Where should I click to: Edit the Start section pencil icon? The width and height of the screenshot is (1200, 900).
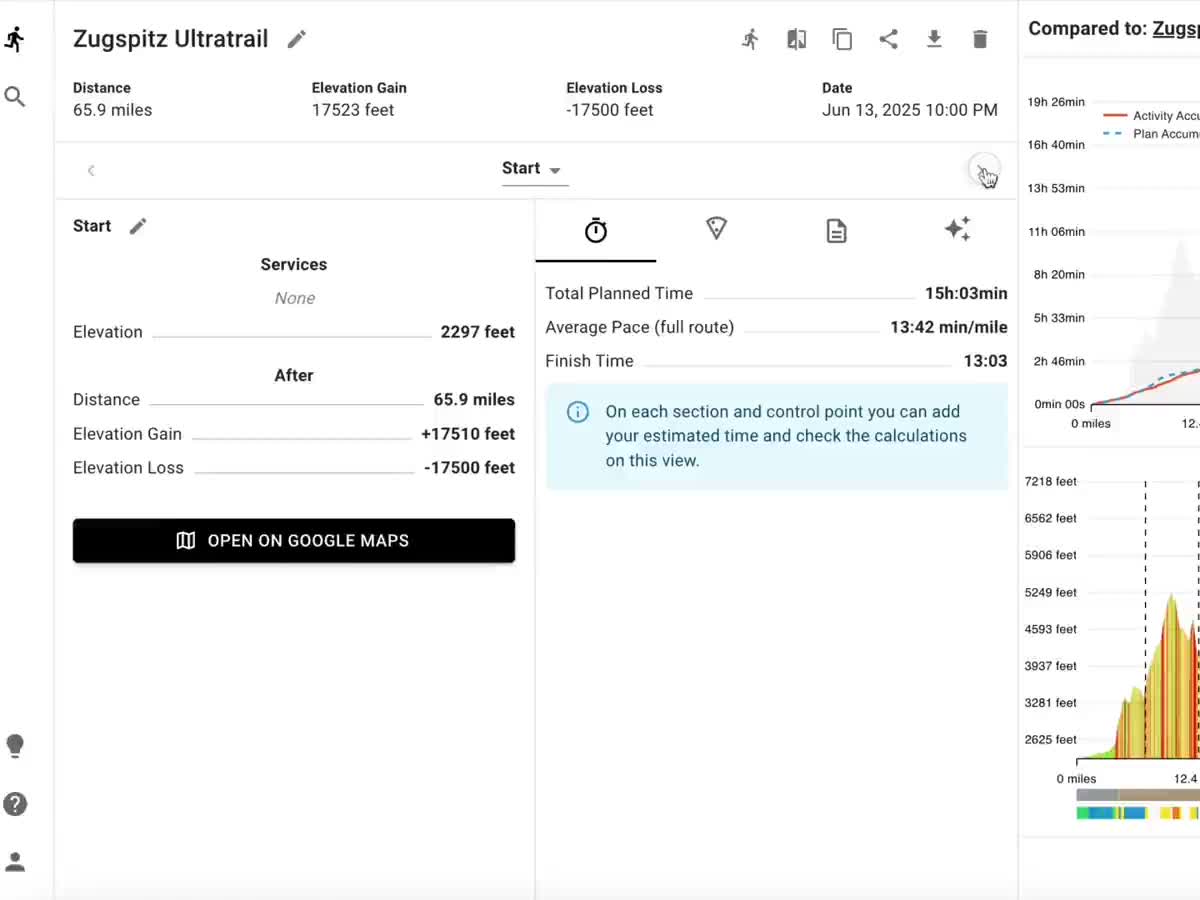point(138,226)
